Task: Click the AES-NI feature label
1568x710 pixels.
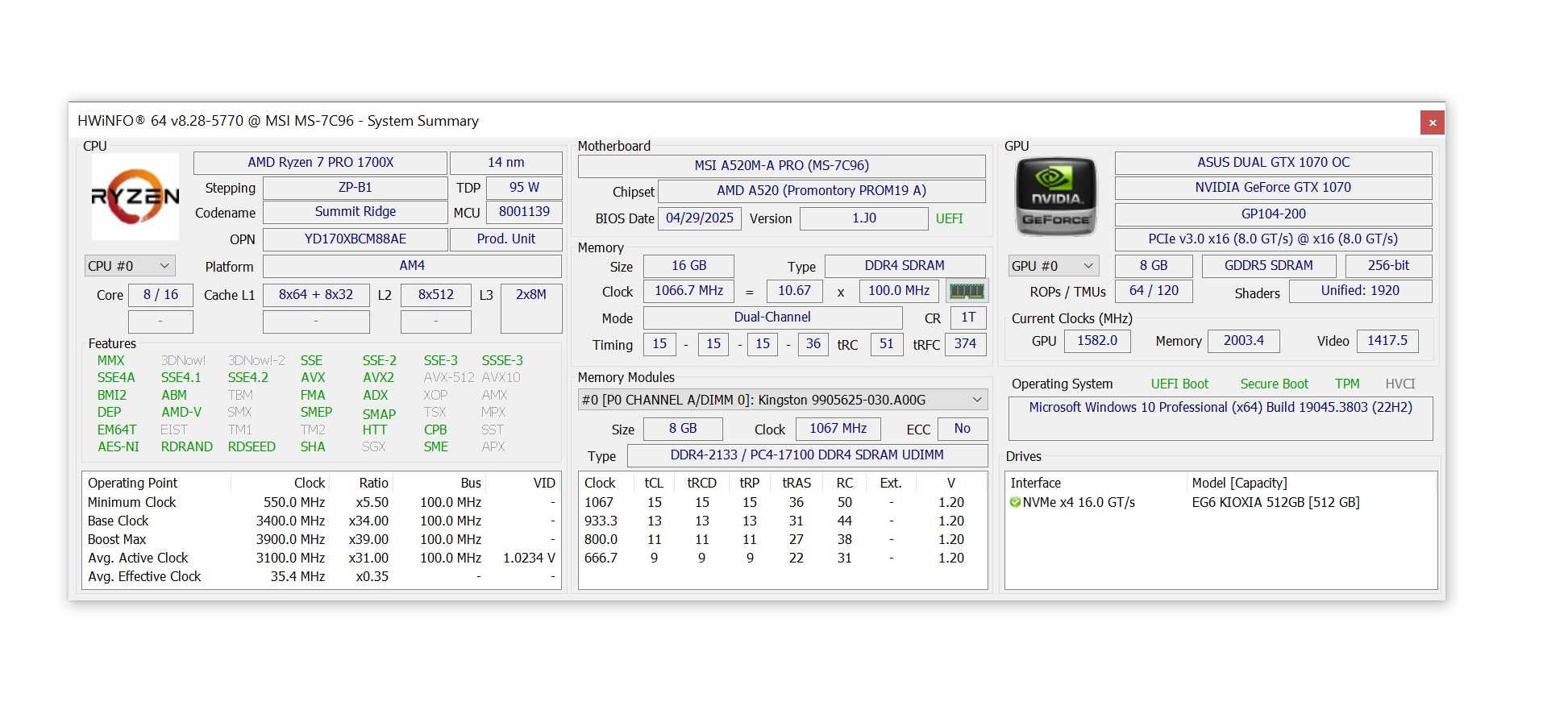Action: [119, 446]
